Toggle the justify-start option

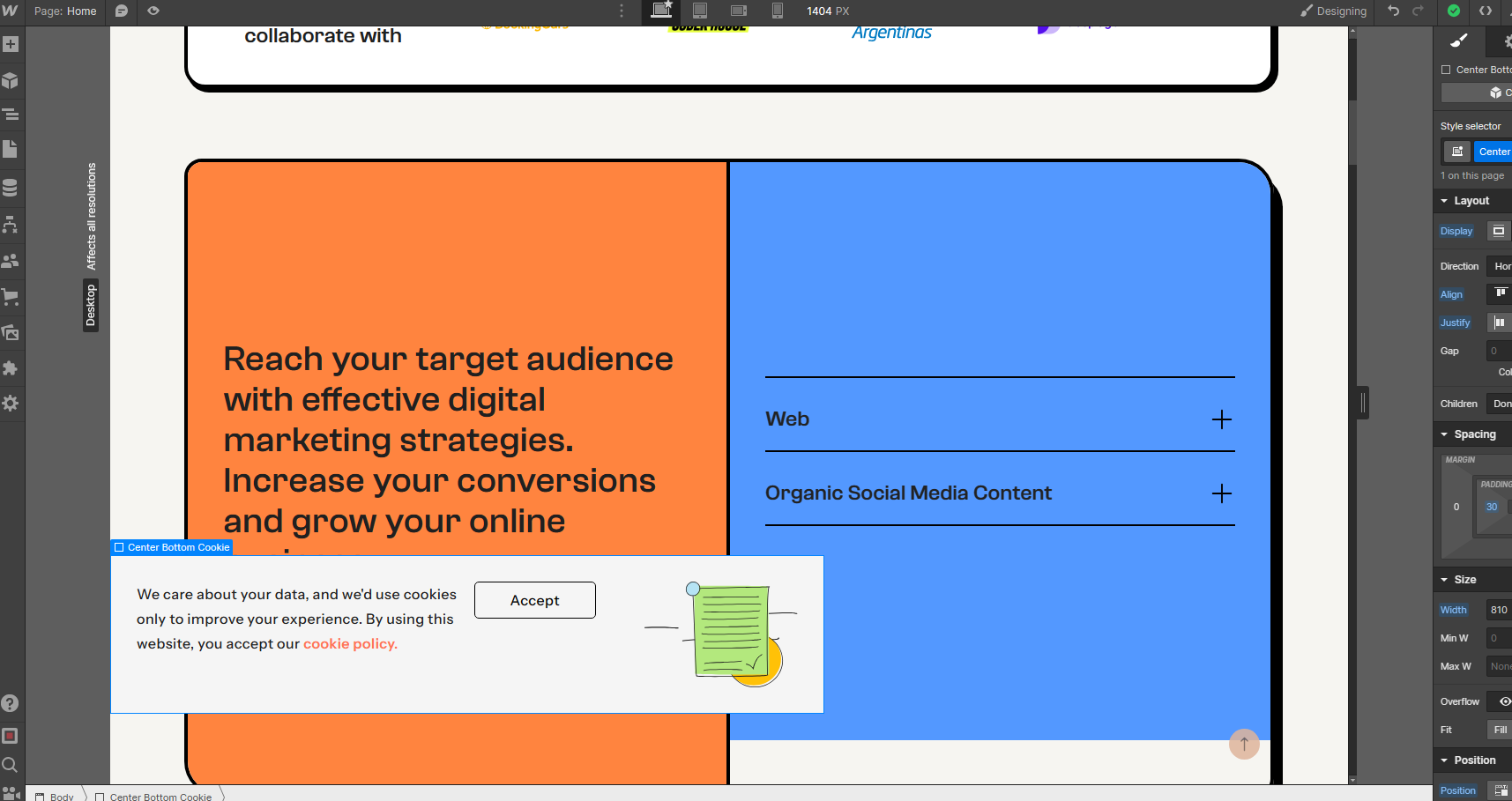click(1500, 323)
